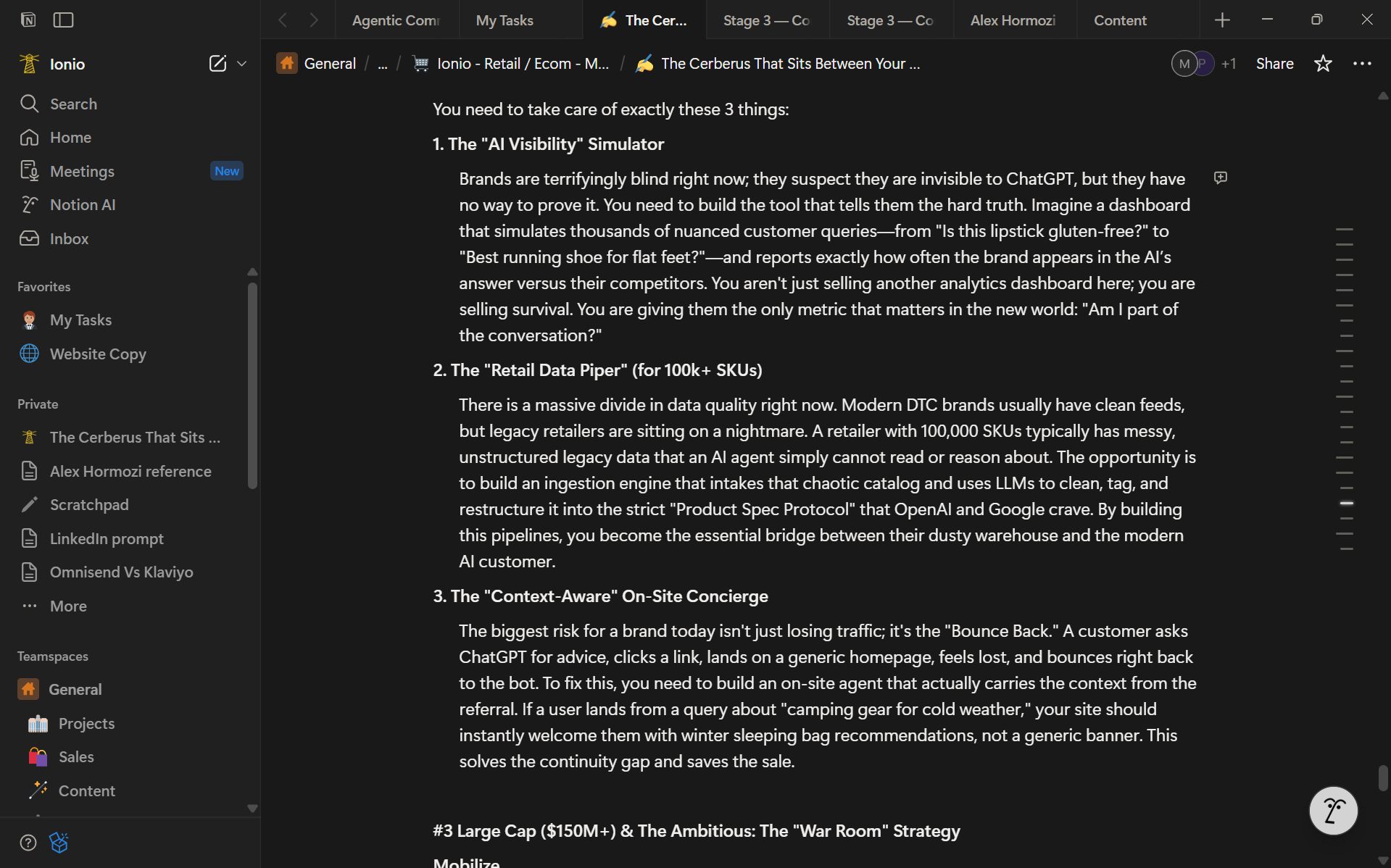Show More private pages

(x=129, y=606)
